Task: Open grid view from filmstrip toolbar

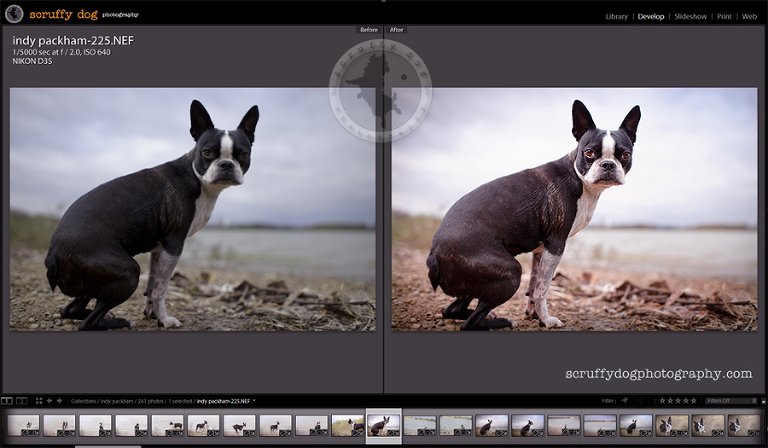Action: pos(39,400)
